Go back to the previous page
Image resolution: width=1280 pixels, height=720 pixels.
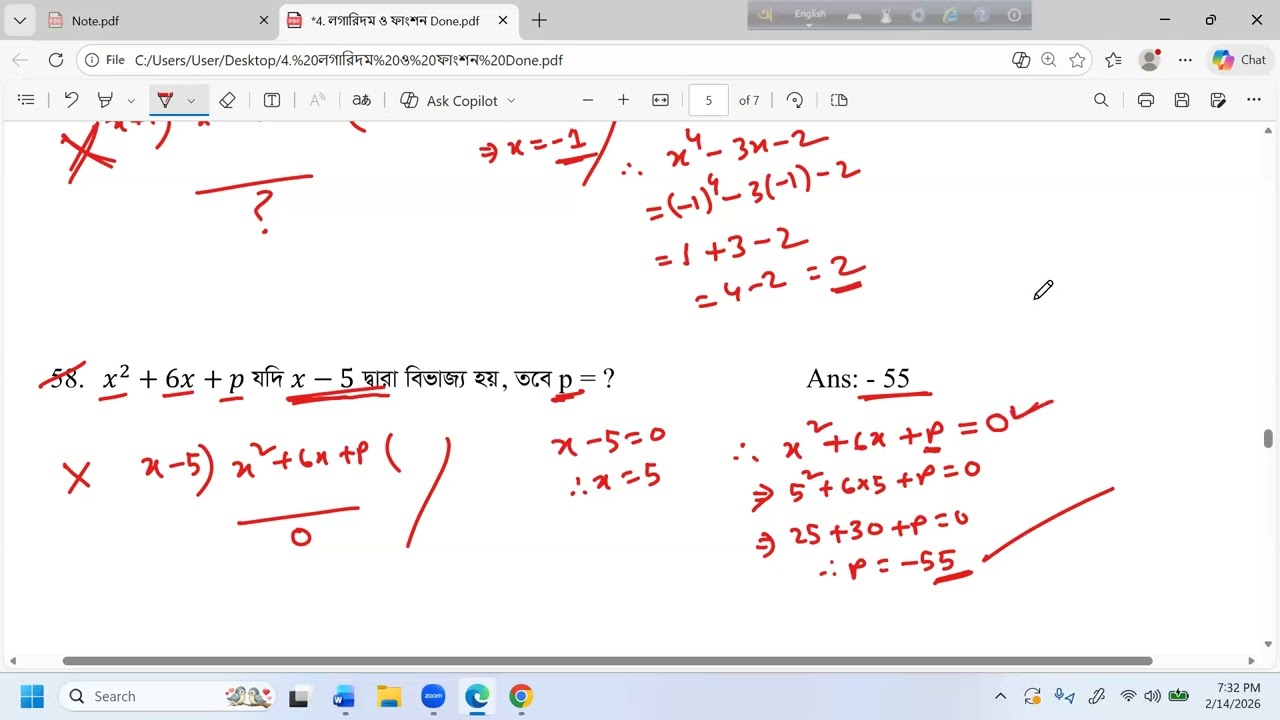pyautogui.click(x=20, y=60)
